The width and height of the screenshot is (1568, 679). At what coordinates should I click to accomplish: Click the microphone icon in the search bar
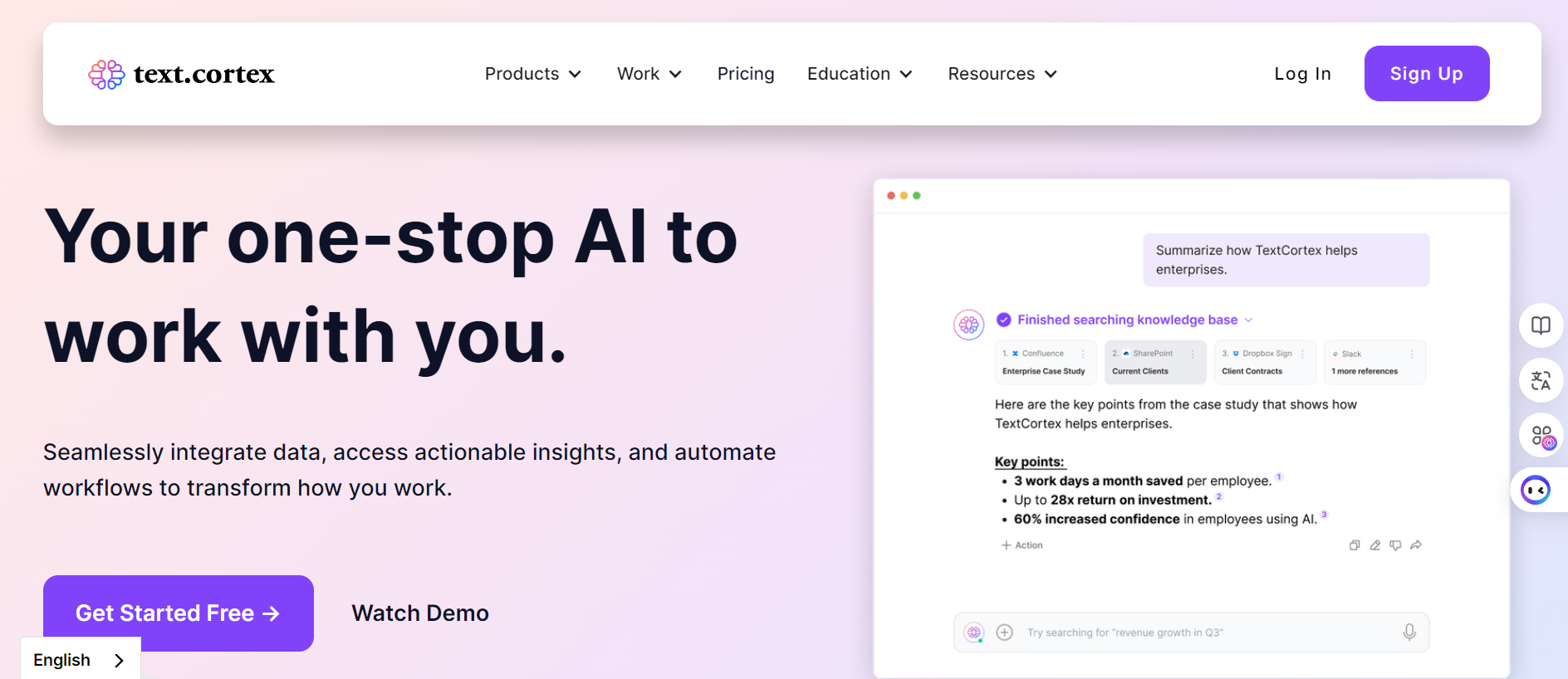point(1409,633)
